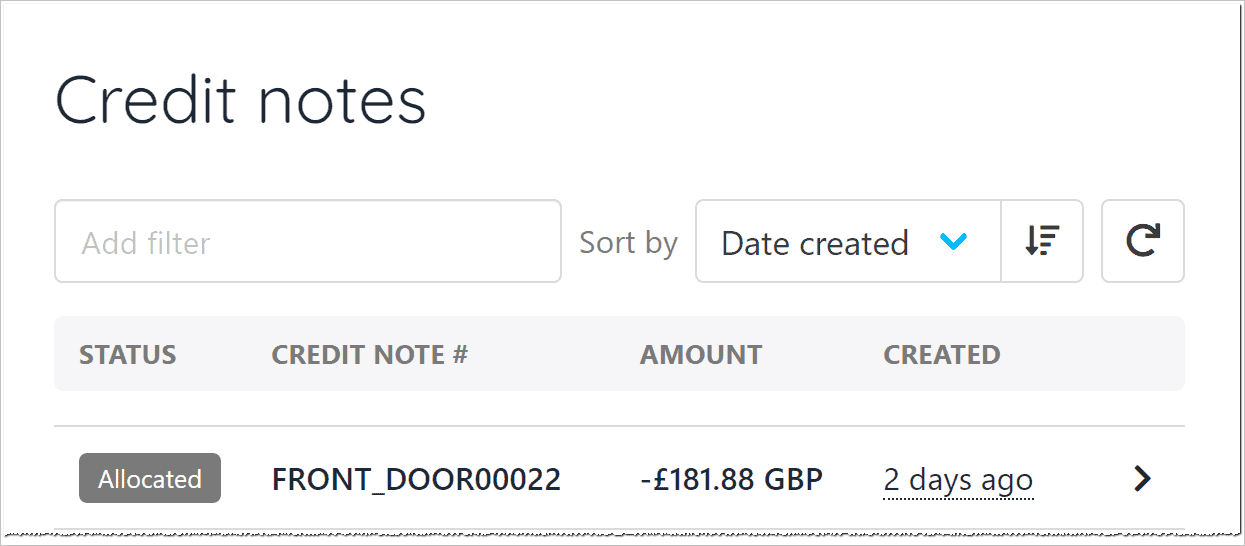
Task: Click into the Add filter field
Action: [307, 241]
